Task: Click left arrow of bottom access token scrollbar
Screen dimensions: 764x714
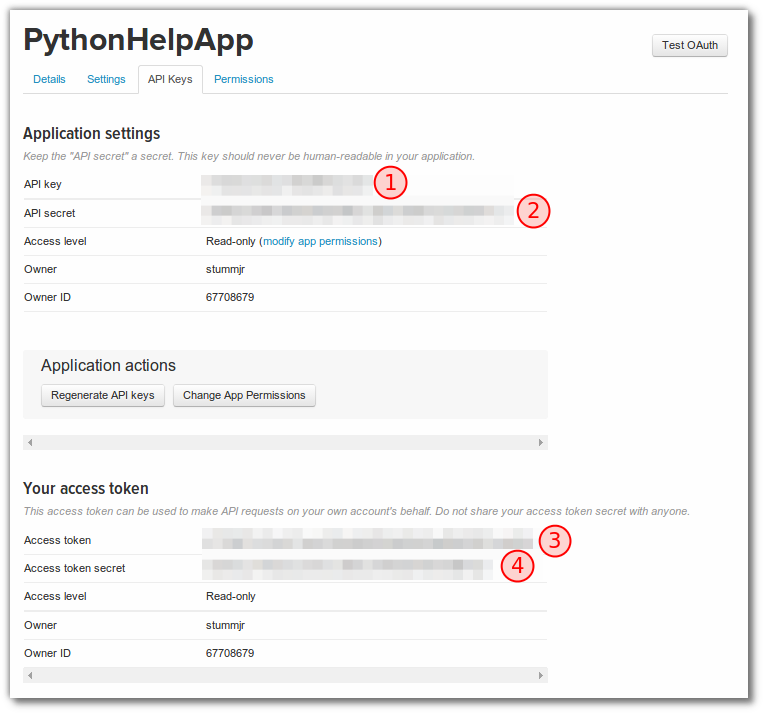Action: (x=30, y=676)
